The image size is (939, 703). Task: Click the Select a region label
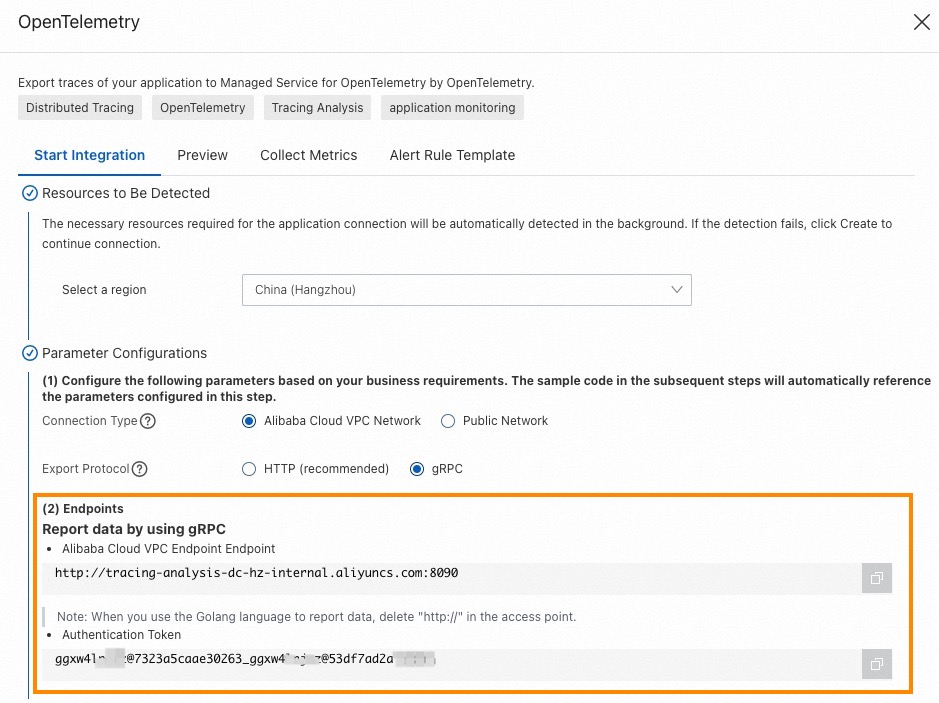tap(104, 290)
